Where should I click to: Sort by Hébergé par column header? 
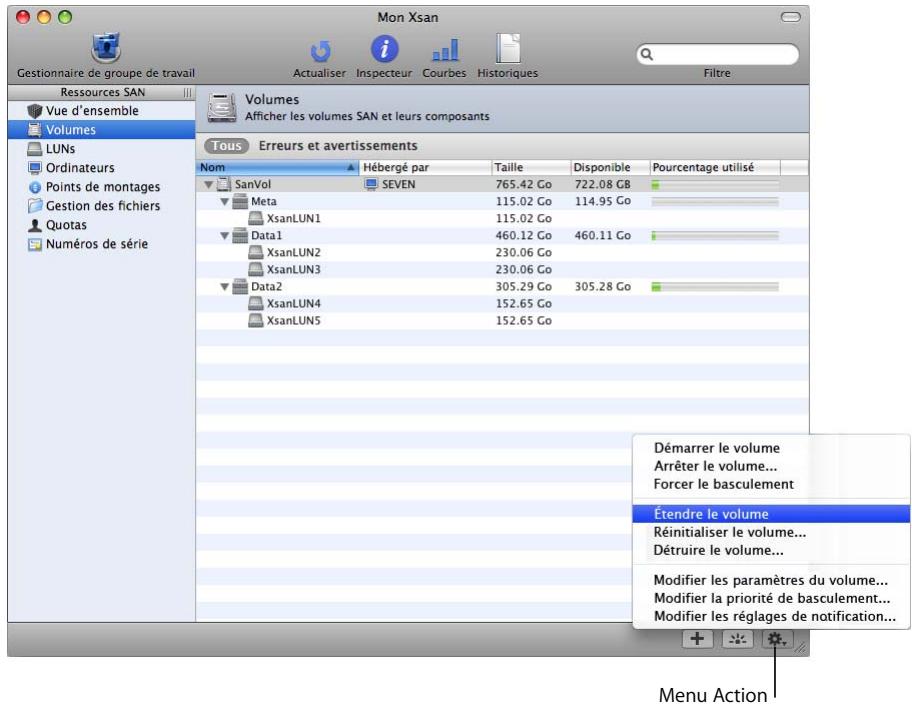[425, 168]
